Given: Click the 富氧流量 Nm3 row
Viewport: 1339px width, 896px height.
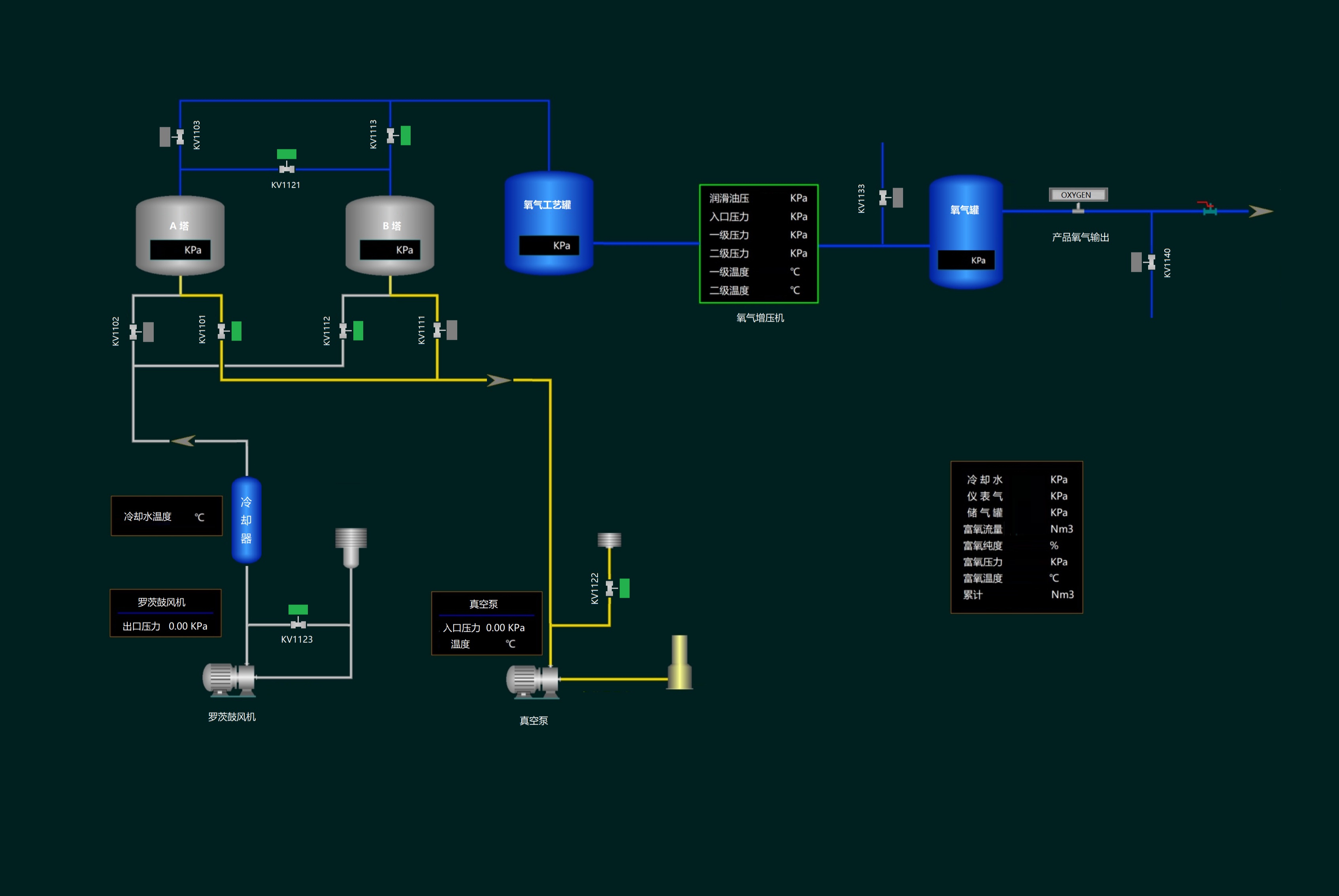Looking at the screenshot, I should (x=1018, y=529).
